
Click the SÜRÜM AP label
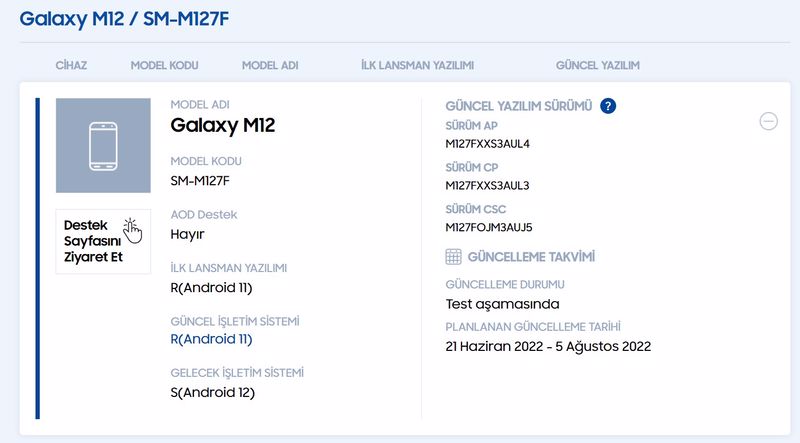(471, 126)
